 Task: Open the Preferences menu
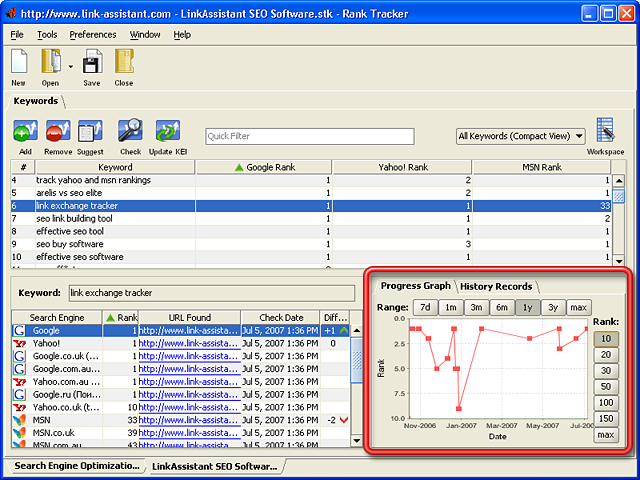pyautogui.click(x=93, y=35)
